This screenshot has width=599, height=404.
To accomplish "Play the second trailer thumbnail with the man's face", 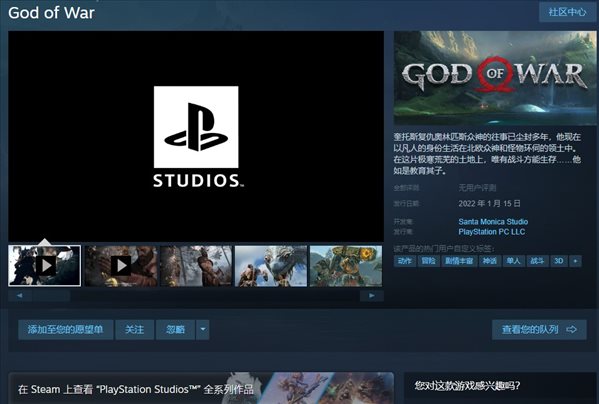I will [x=121, y=266].
